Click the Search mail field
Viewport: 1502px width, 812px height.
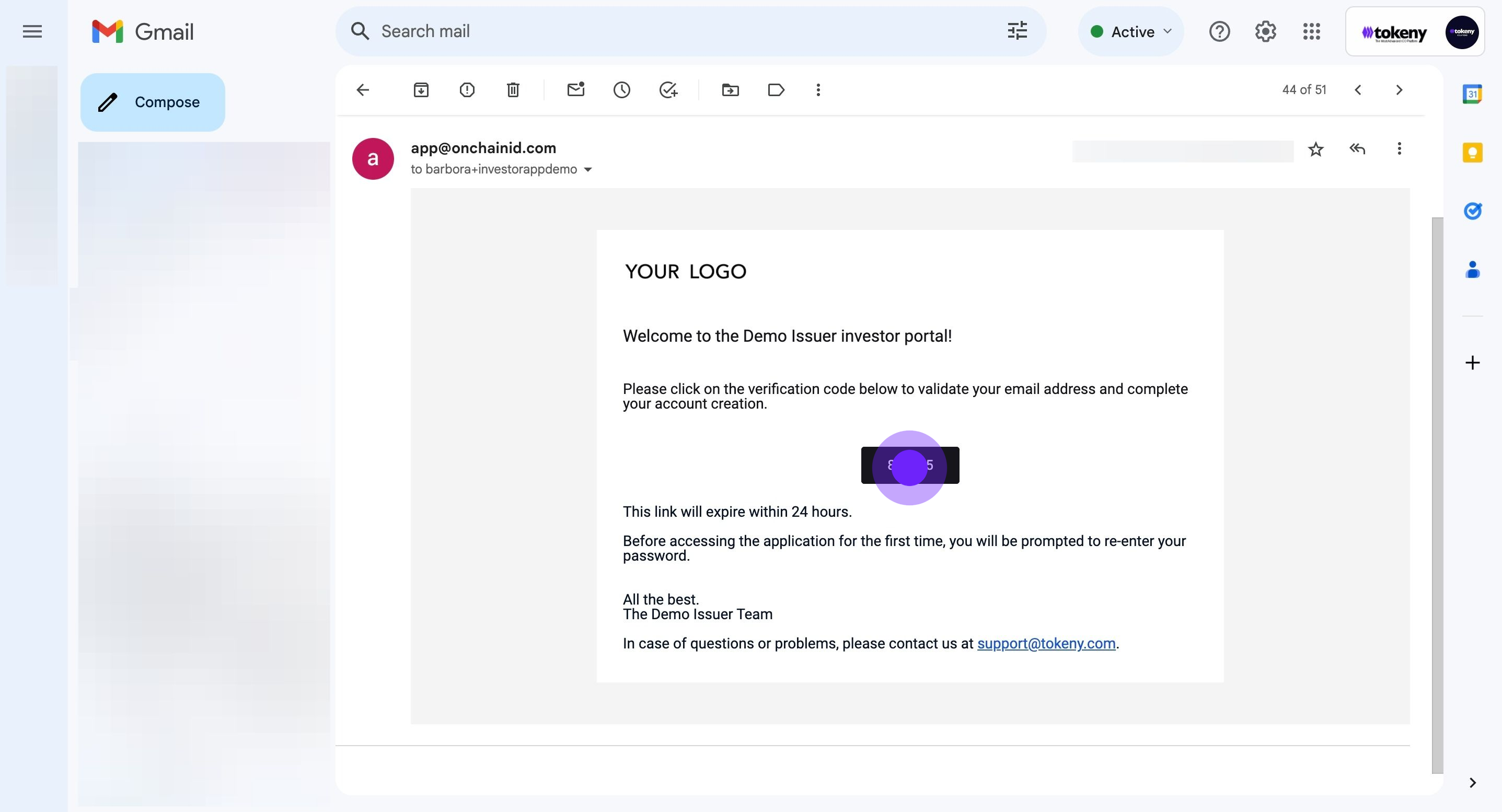point(671,31)
